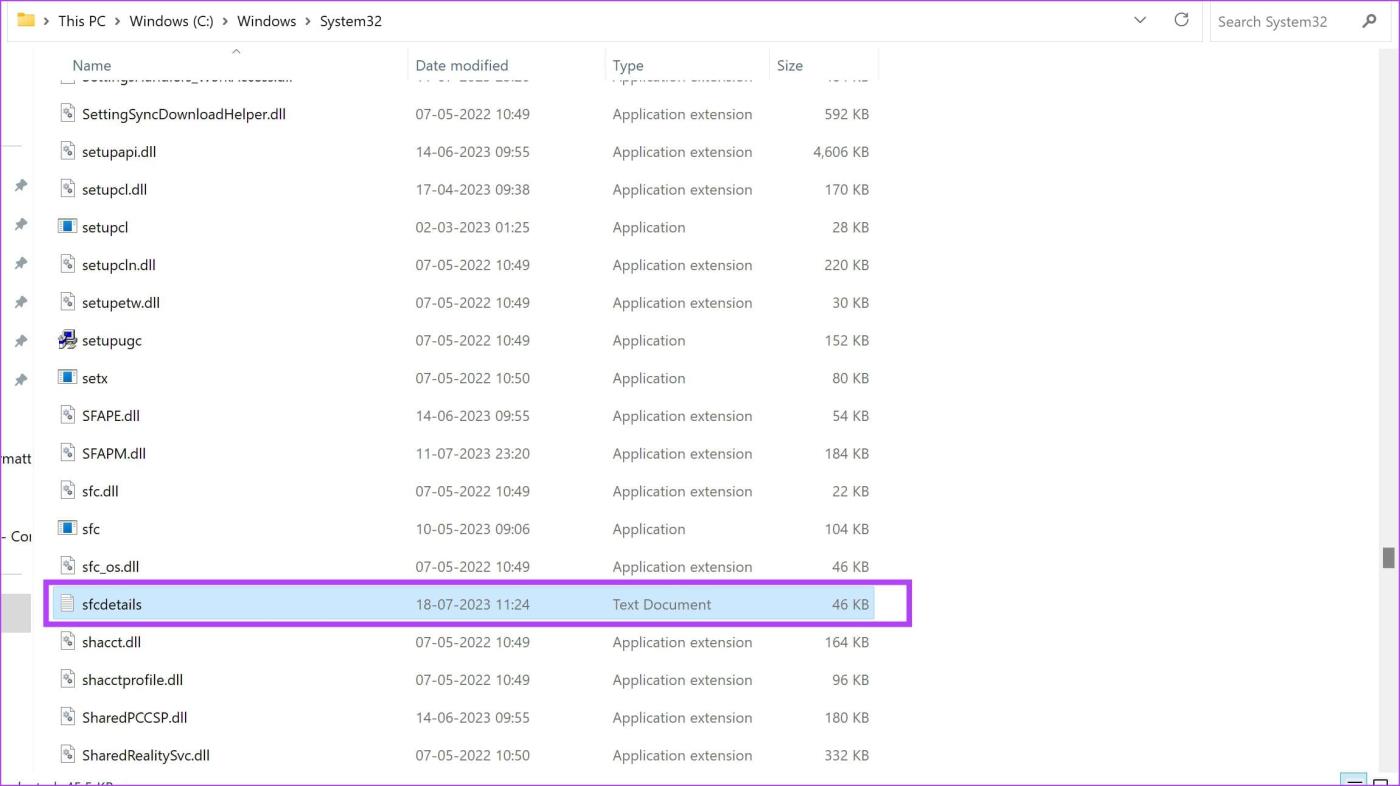The height and width of the screenshot is (786, 1400).
Task: Click the search magnifier icon
Action: pyautogui.click(x=1369, y=21)
